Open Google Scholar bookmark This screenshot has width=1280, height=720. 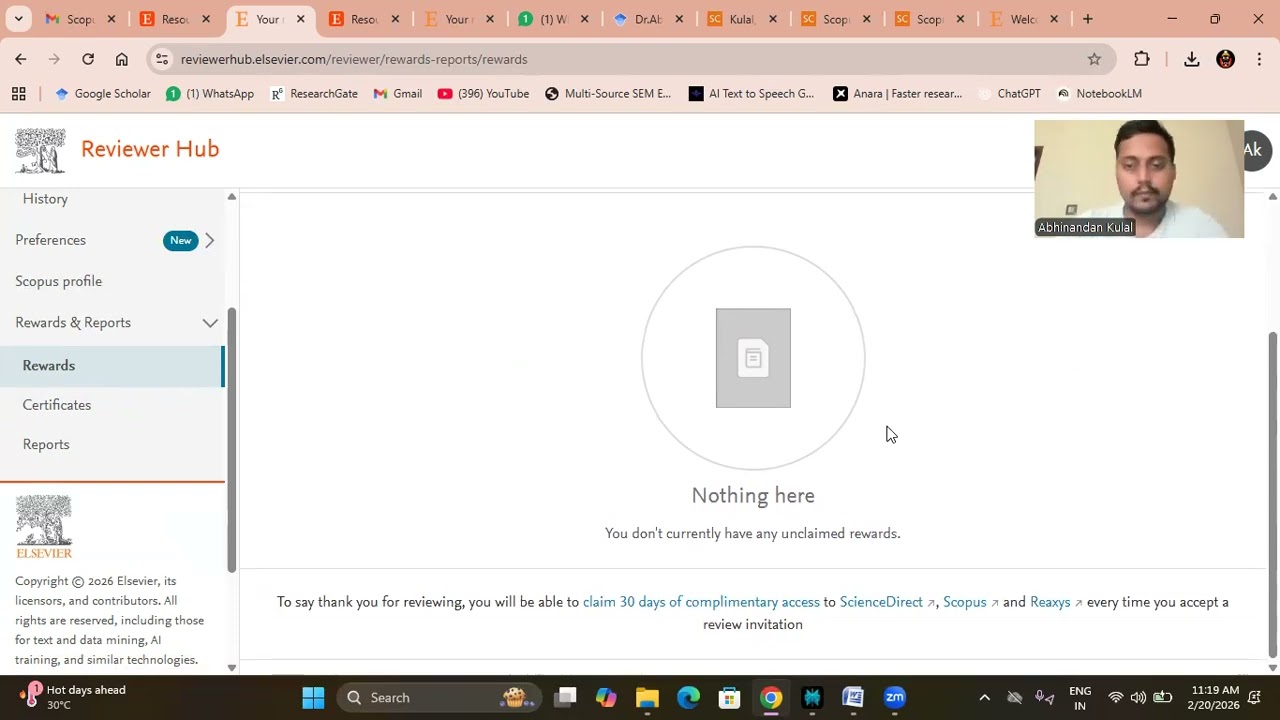103,93
